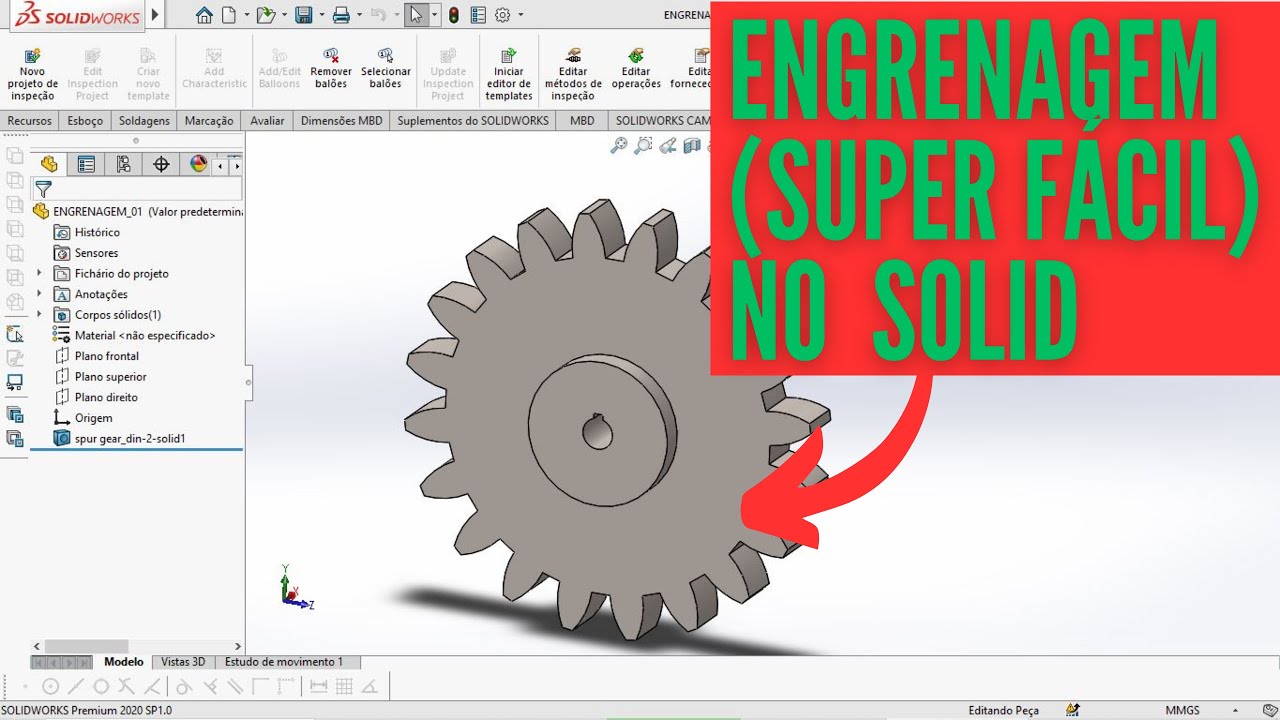Open the Save dropdown arrow
Viewport: 1280px width, 720px height.
point(322,16)
